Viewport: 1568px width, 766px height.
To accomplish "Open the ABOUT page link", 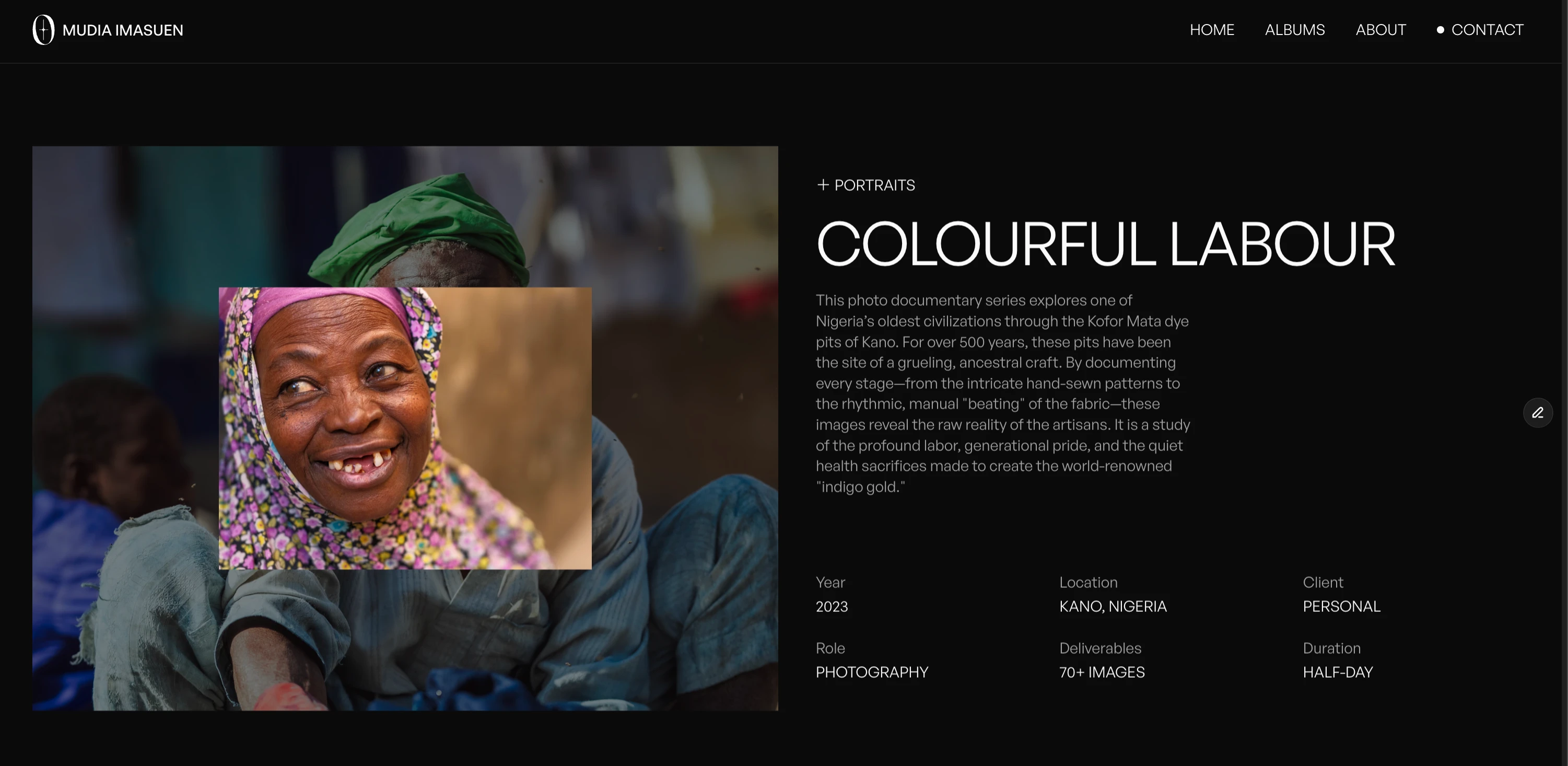I will pos(1380,30).
